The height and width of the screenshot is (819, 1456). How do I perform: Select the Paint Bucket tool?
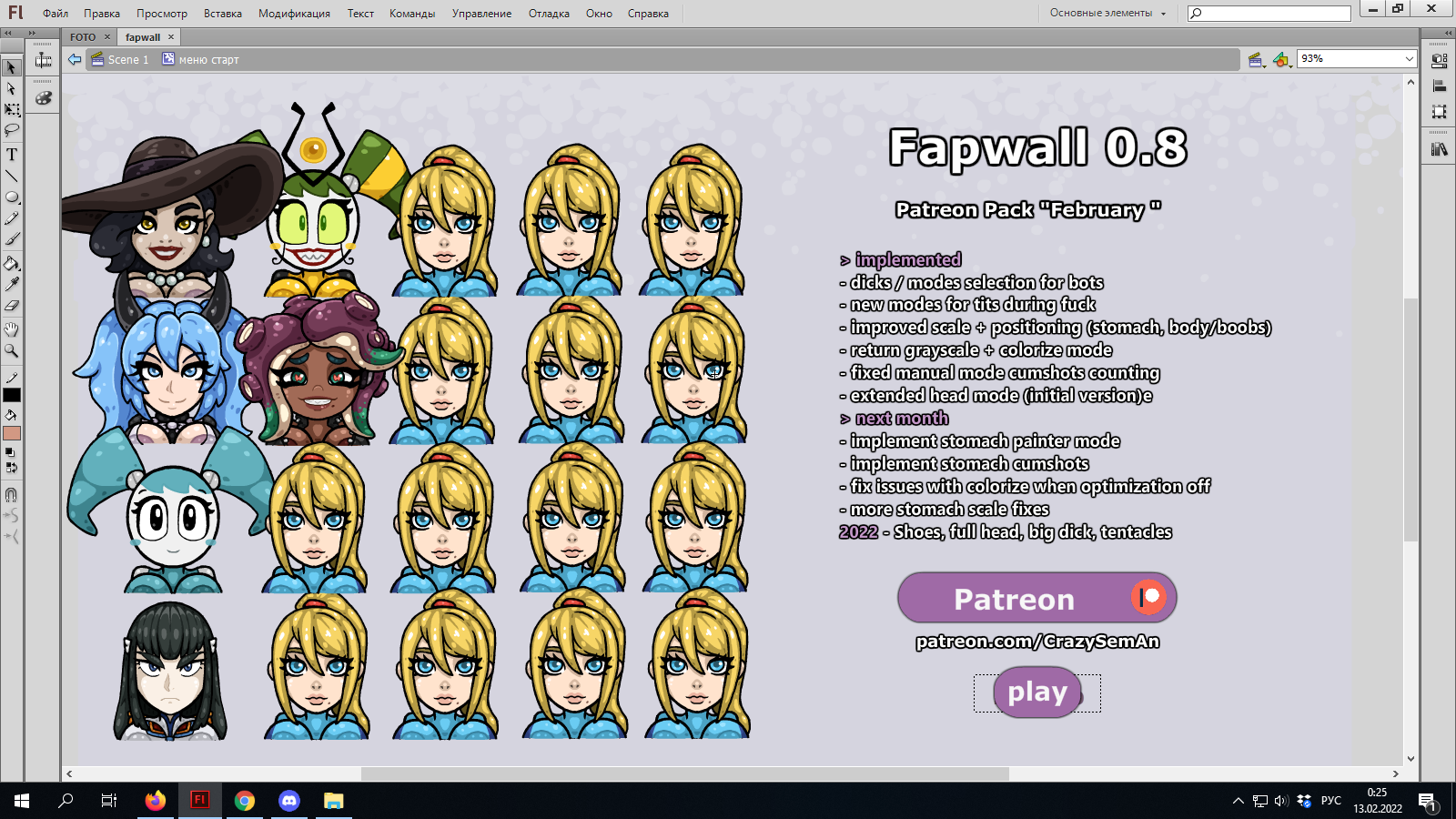[11, 264]
